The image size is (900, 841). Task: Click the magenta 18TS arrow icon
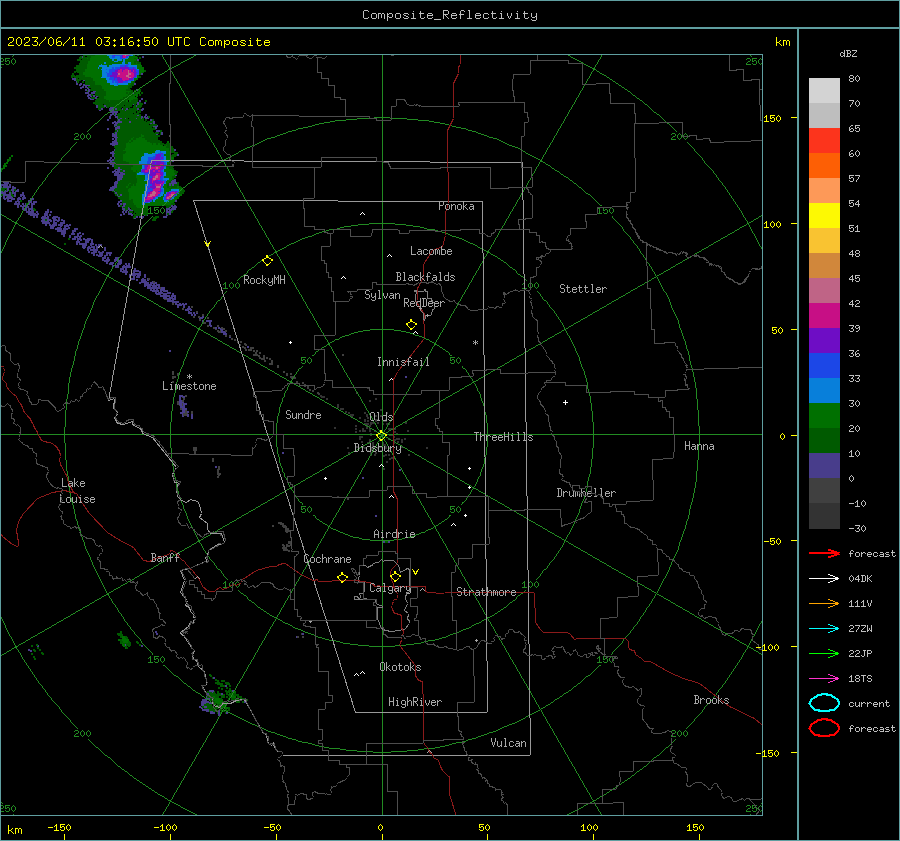[824, 679]
